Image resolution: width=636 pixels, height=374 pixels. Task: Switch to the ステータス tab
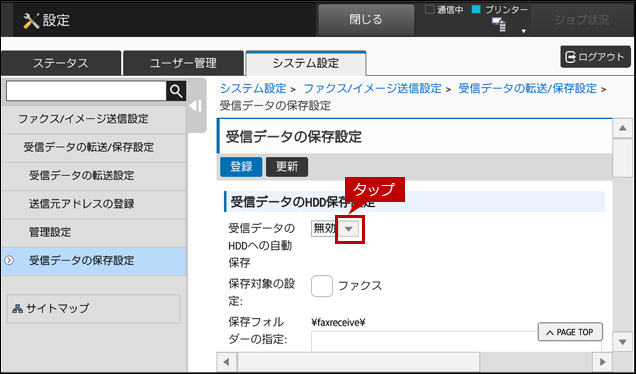pos(61,63)
